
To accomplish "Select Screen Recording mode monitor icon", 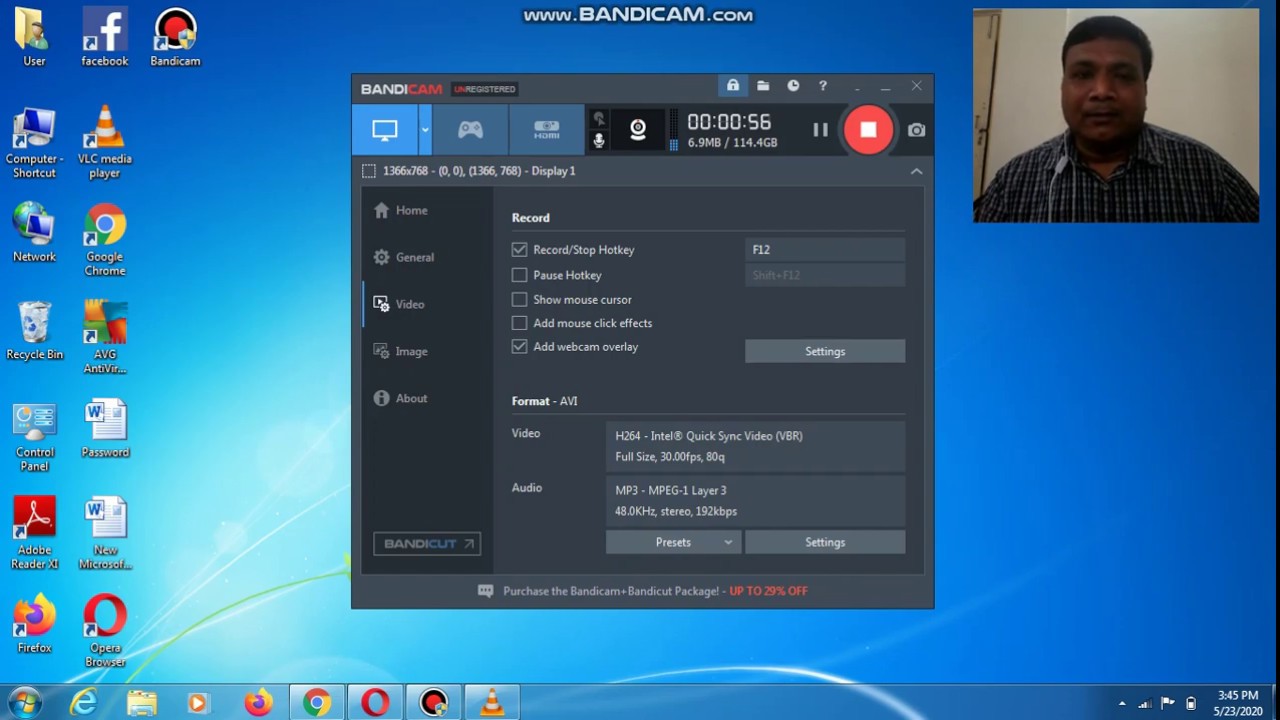I will [x=385, y=130].
